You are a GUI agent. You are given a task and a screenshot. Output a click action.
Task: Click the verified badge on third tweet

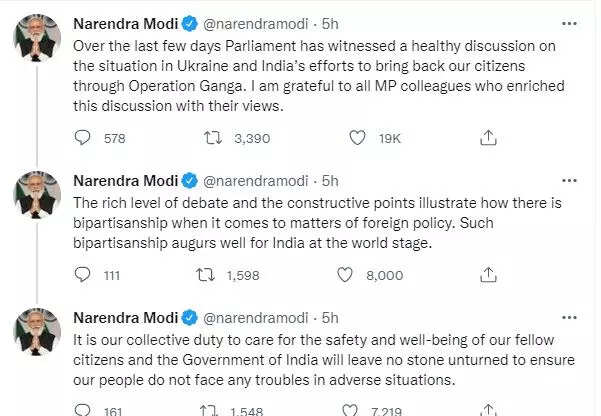click(188, 318)
